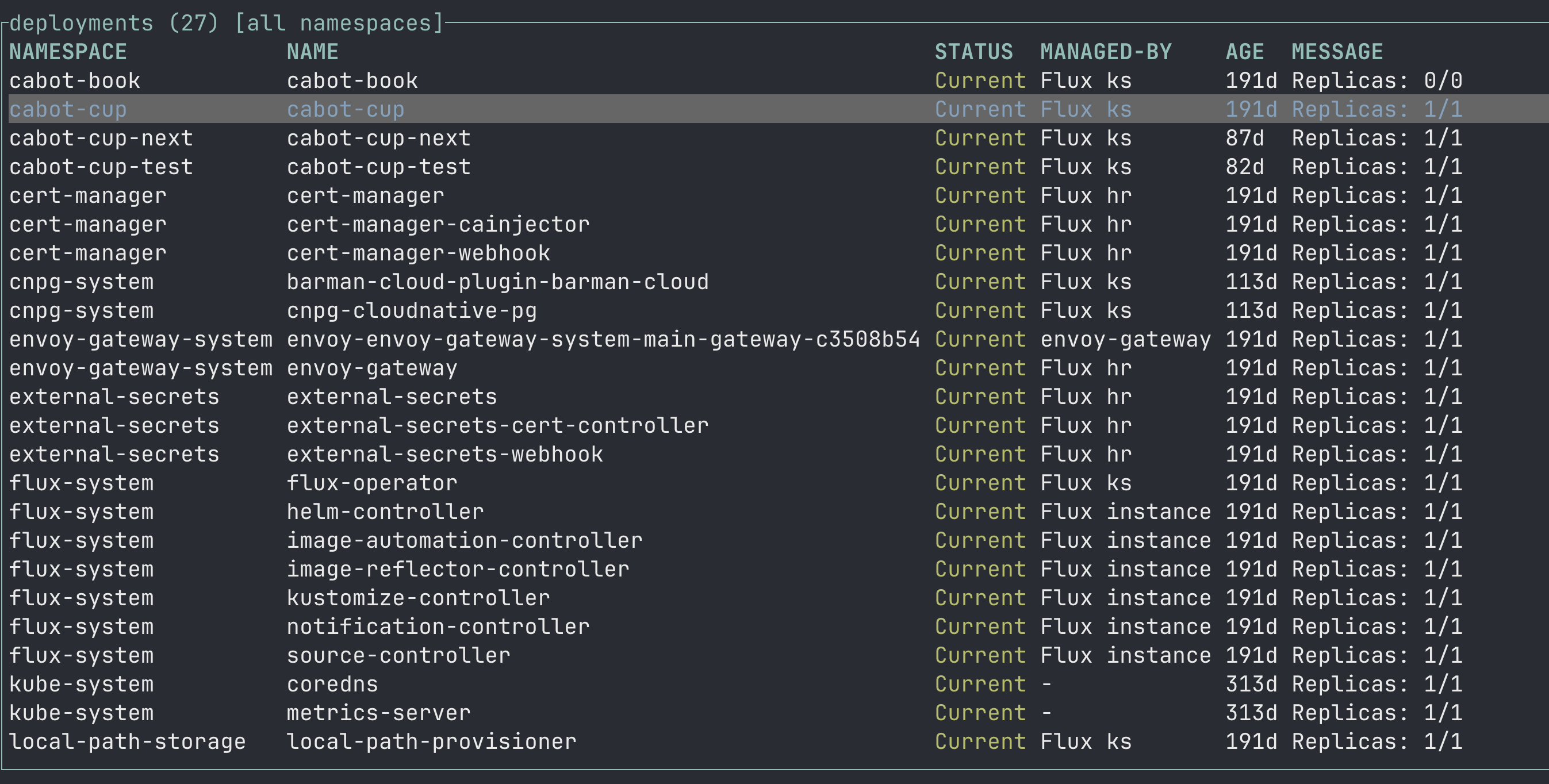The width and height of the screenshot is (1549, 784).
Task: Click the [all namespaces] title label
Action: (x=339, y=24)
